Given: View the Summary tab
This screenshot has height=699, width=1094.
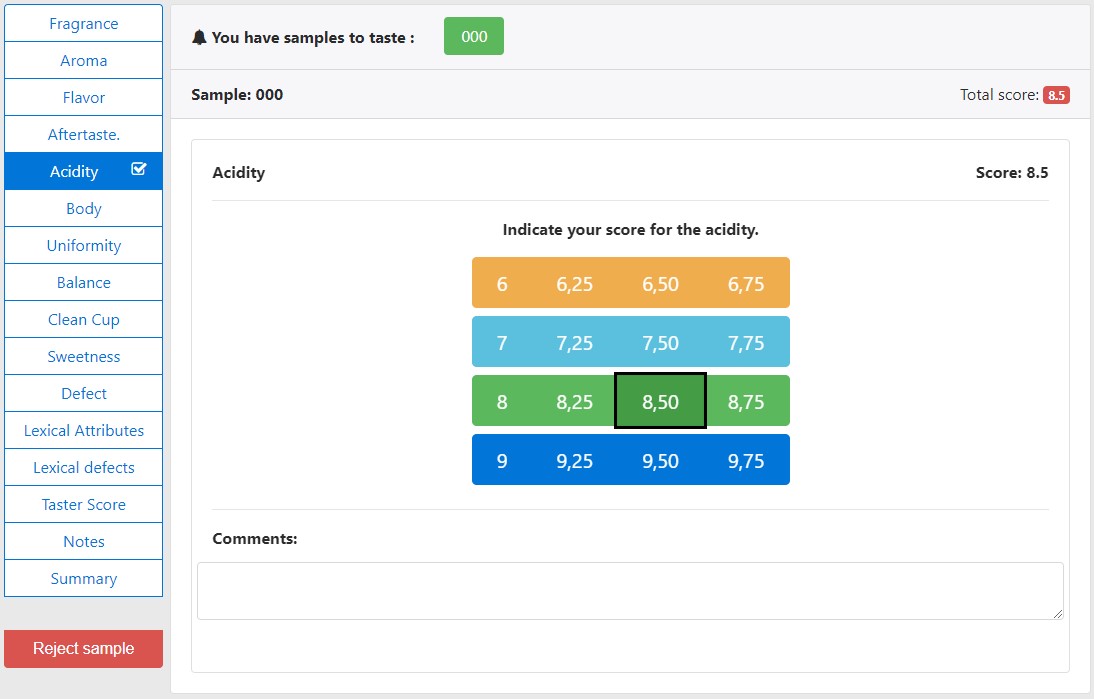Looking at the screenshot, I should pos(83,578).
